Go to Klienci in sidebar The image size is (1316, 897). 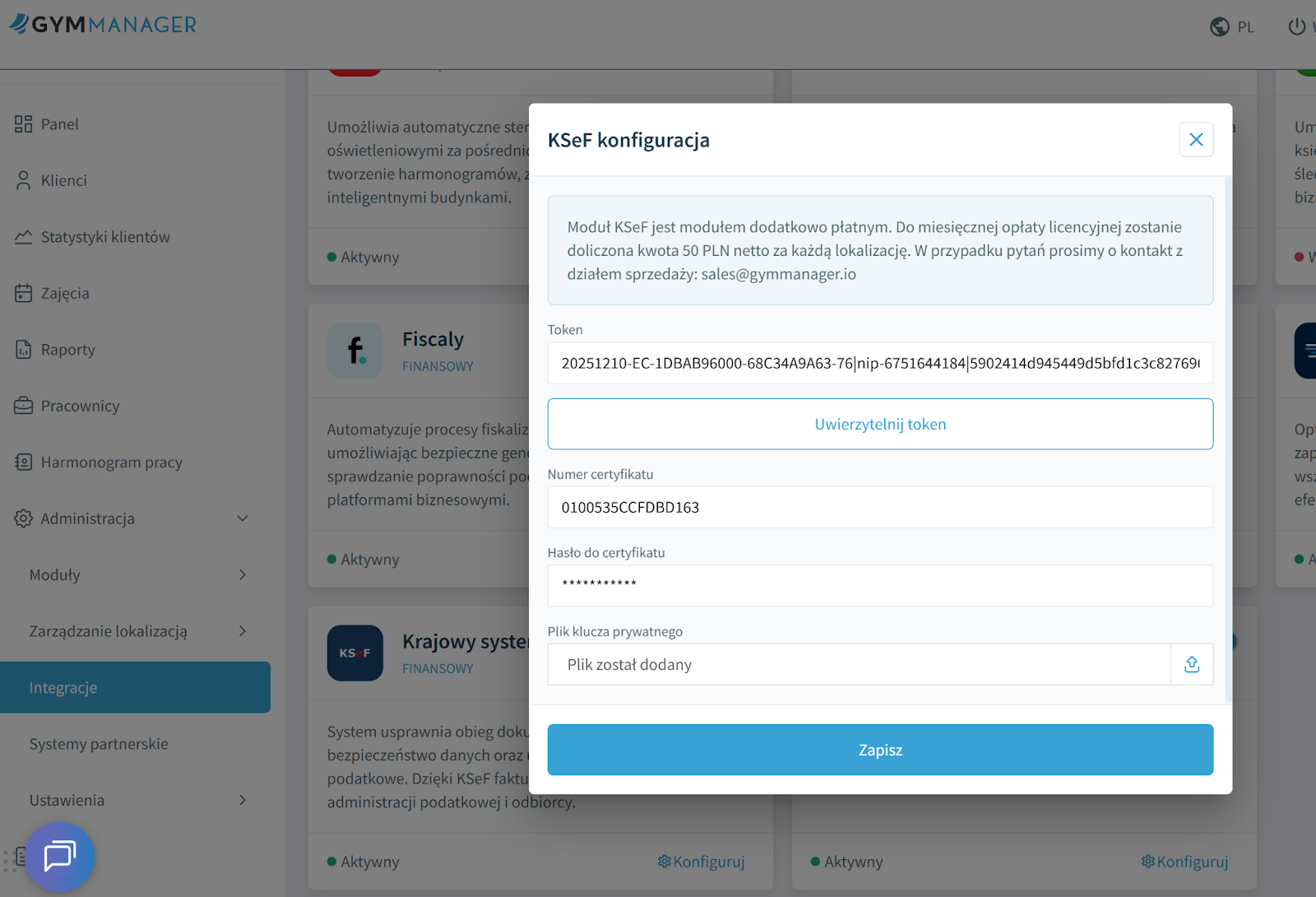(x=63, y=181)
